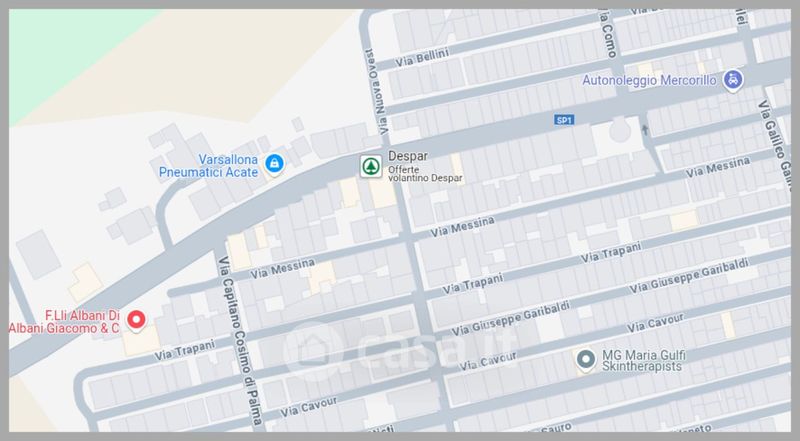Click the F.Lli Albani Di Albani Giacomo label
The image size is (800, 441).
point(64,322)
